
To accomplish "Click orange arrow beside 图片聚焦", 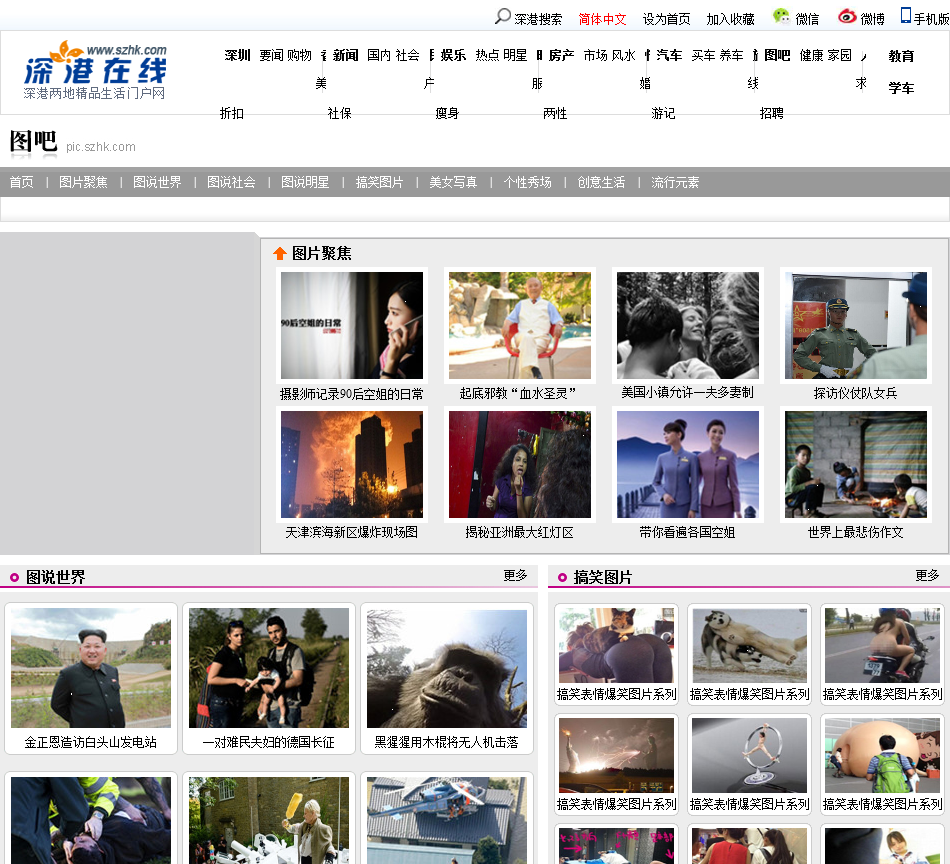I will [x=279, y=253].
